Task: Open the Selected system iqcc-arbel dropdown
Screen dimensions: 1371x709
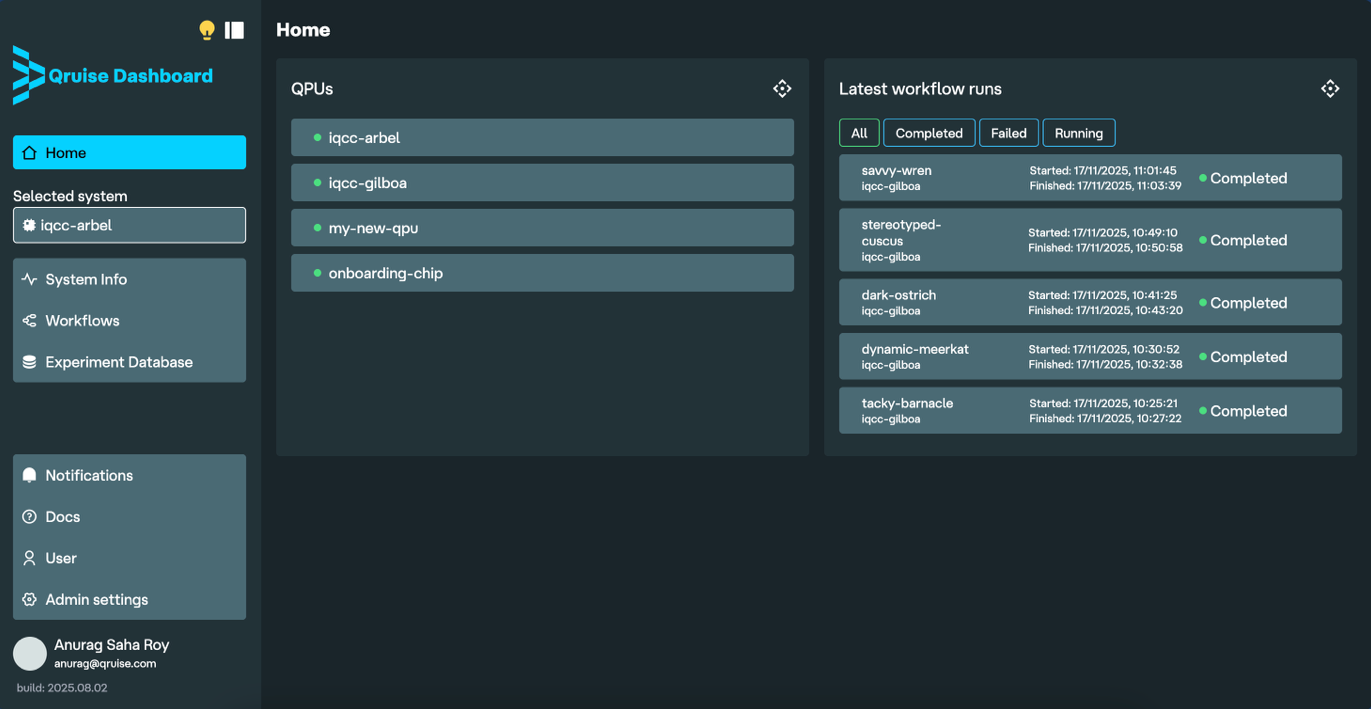Action: [x=129, y=225]
